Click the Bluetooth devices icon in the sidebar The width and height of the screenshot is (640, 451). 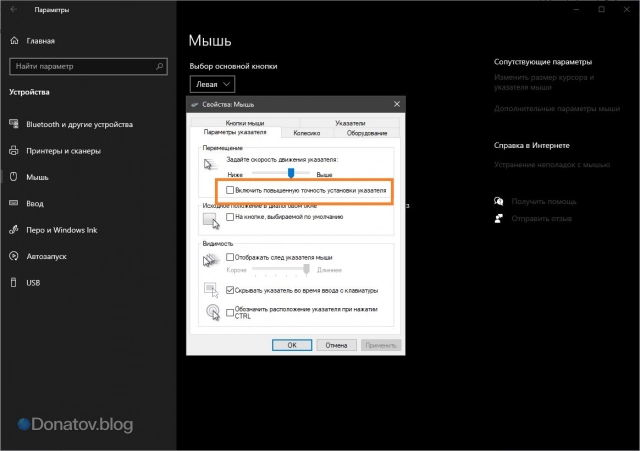point(14,124)
